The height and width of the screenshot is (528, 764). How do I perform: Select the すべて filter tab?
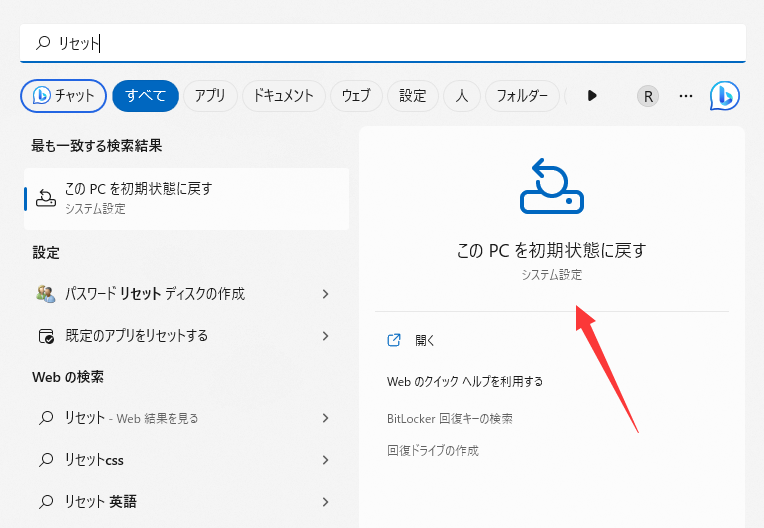tap(145, 95)
